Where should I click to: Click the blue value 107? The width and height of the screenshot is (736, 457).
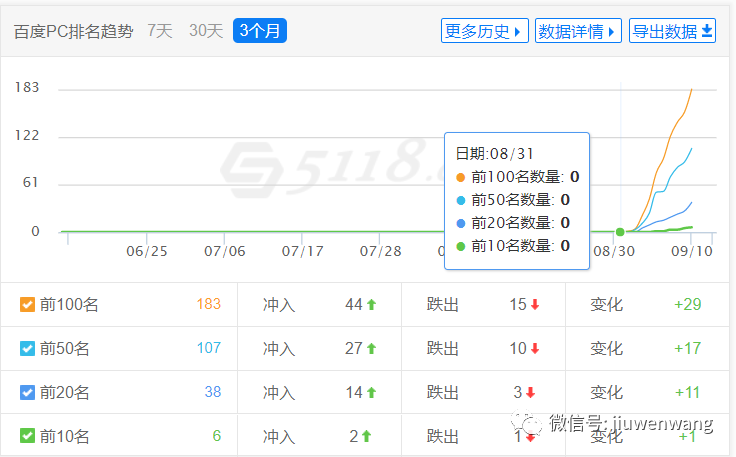click(x=208, y=348)
